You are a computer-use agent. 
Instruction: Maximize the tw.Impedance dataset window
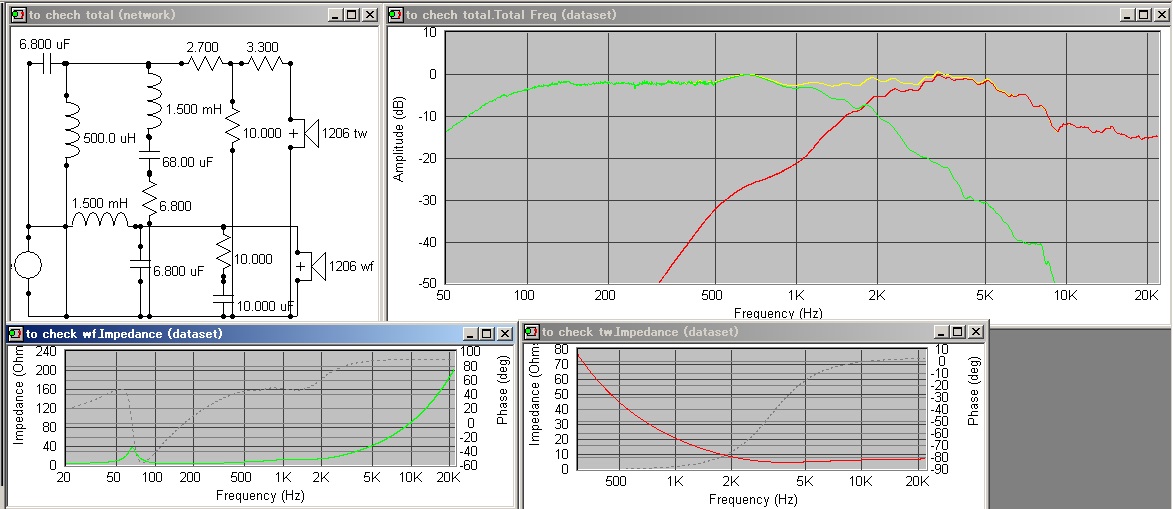958,332
